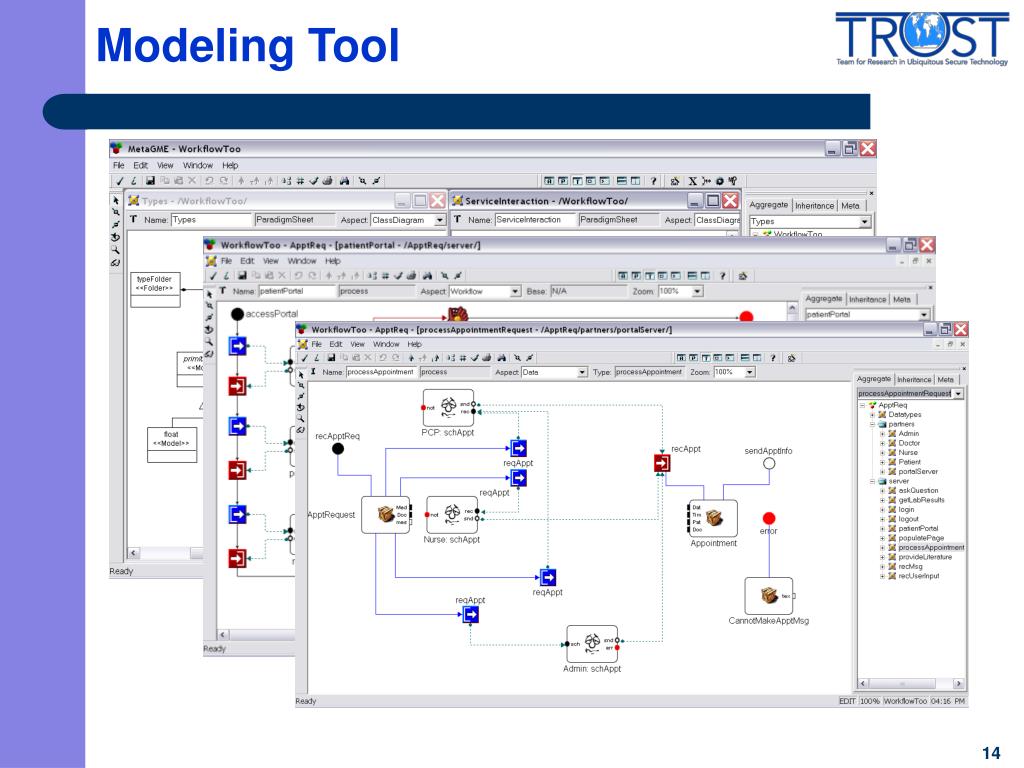Open the File menu in front window
This screenshot has width=1024, height=768.
coord(316,343)
